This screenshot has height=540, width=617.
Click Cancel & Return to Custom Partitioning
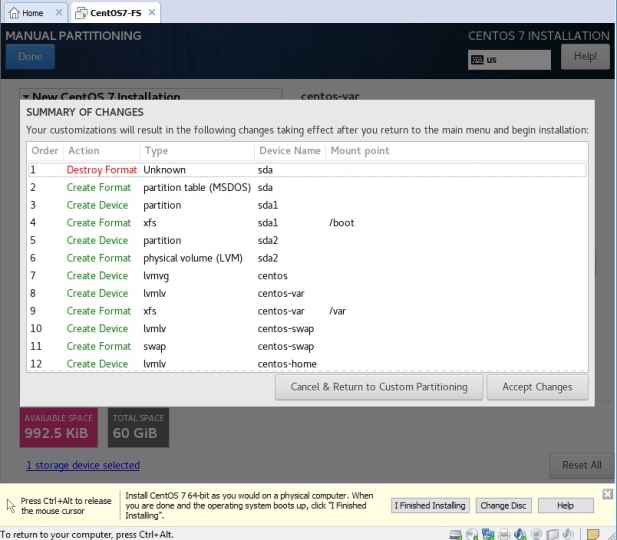click(378, 387)
